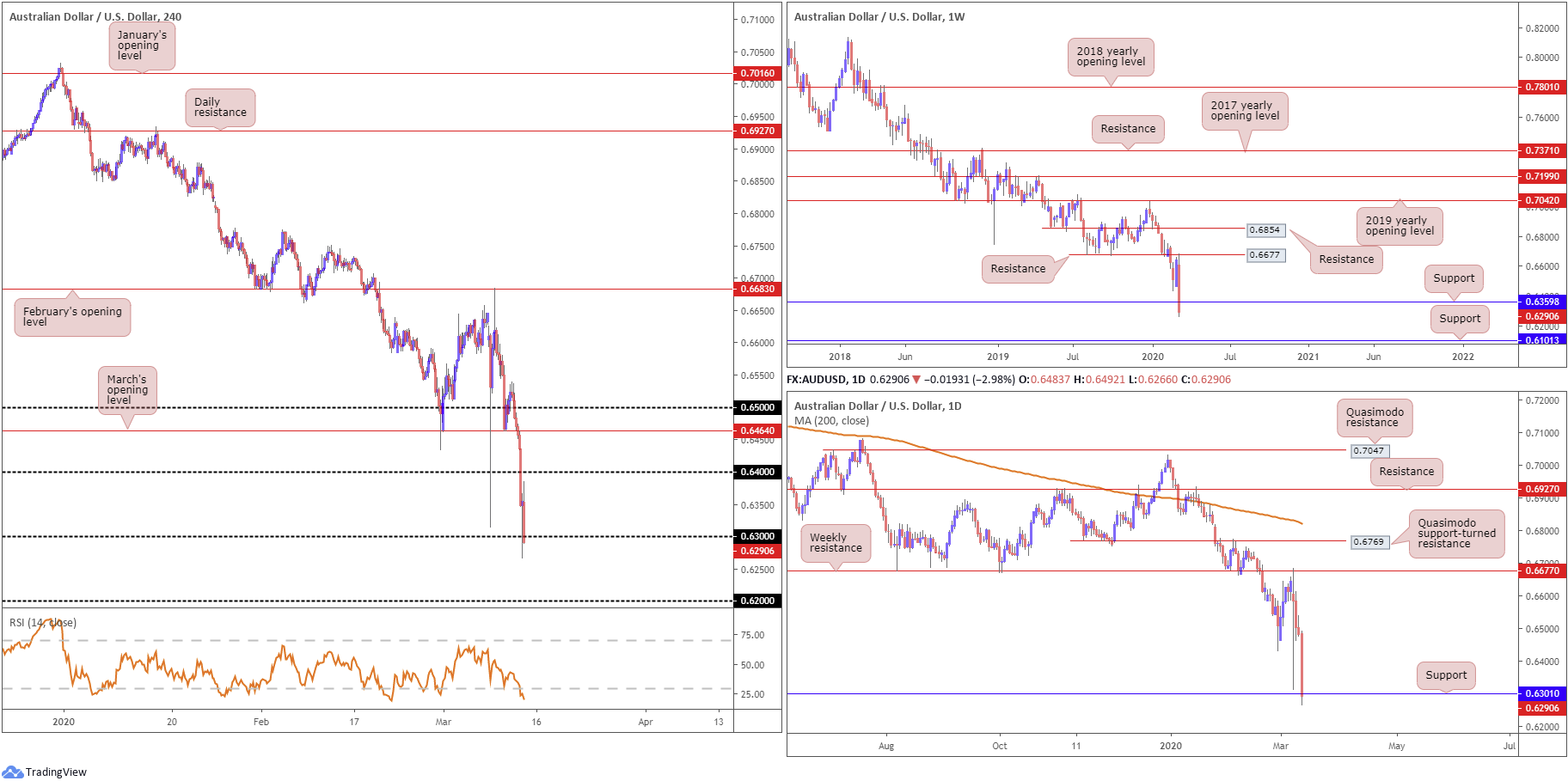Click the 0.64000 round-number label
This screenshot has width=1568, height=781.
tap(758, 472)
